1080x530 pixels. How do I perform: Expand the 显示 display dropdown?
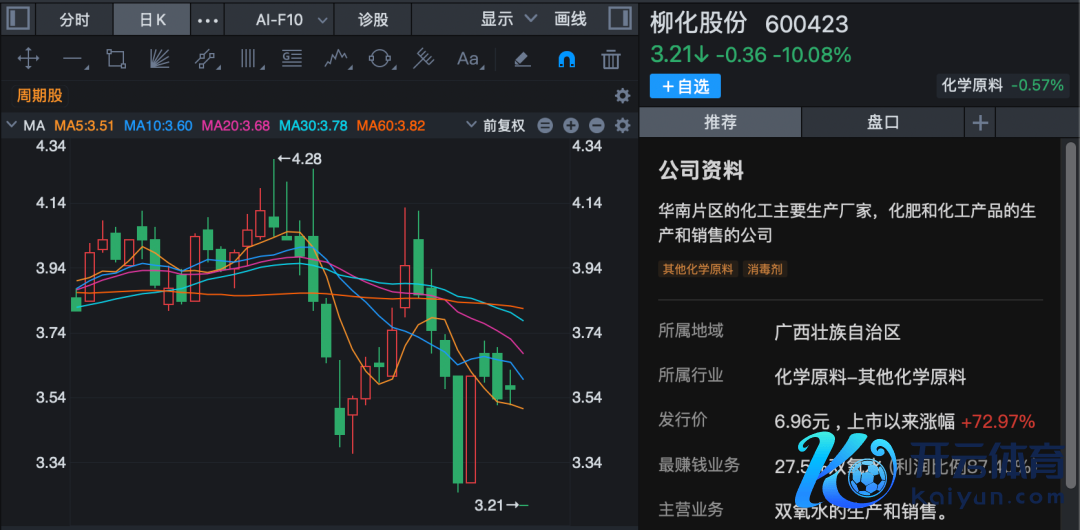pos(508,19)
